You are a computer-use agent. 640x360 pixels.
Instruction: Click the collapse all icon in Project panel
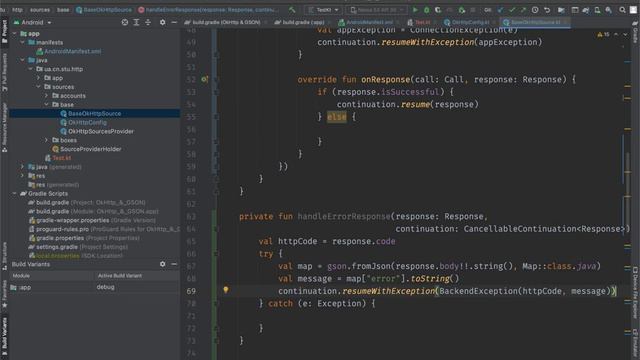(x=148, y=22)
